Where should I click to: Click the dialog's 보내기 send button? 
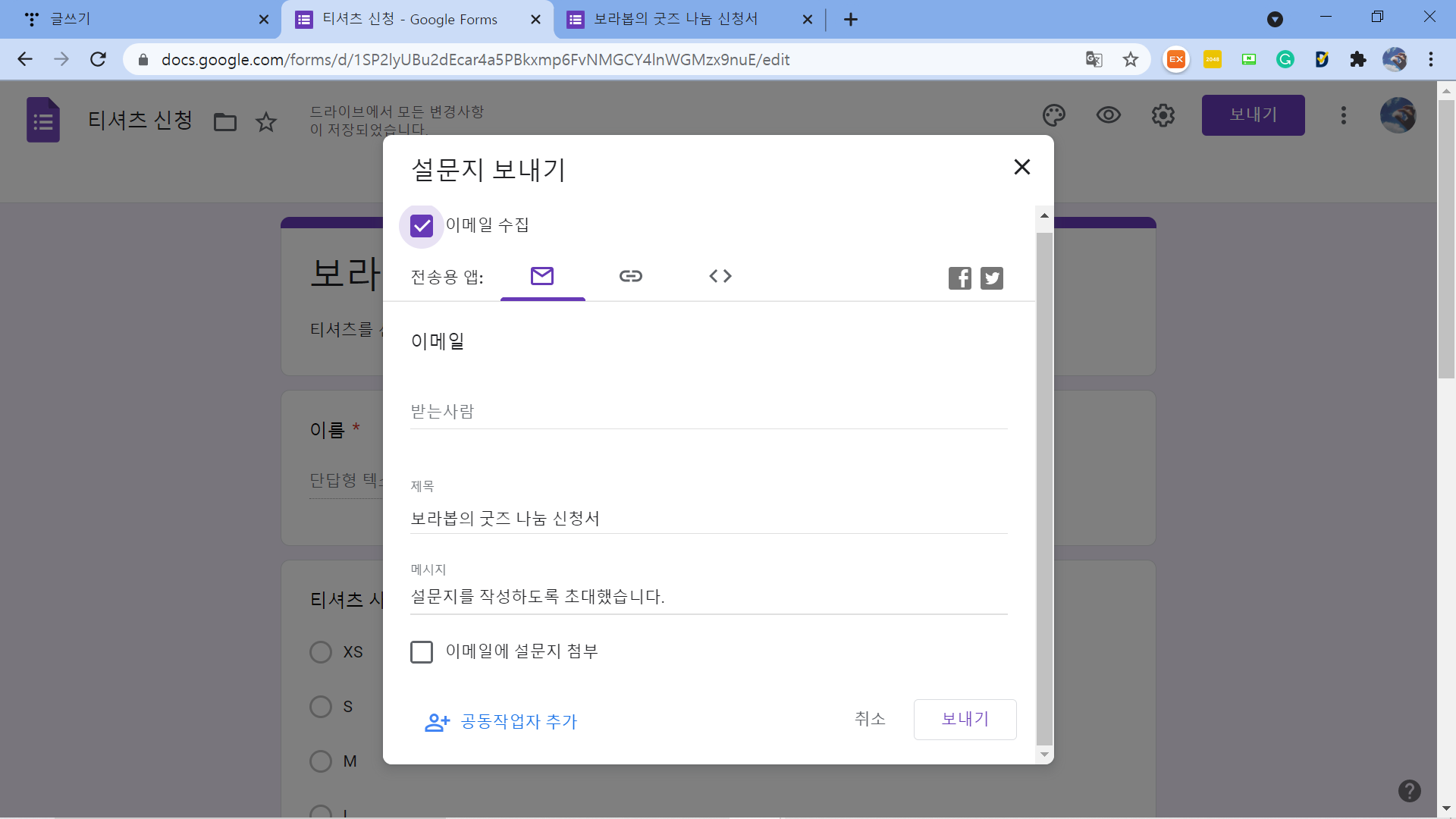[965, 719]
